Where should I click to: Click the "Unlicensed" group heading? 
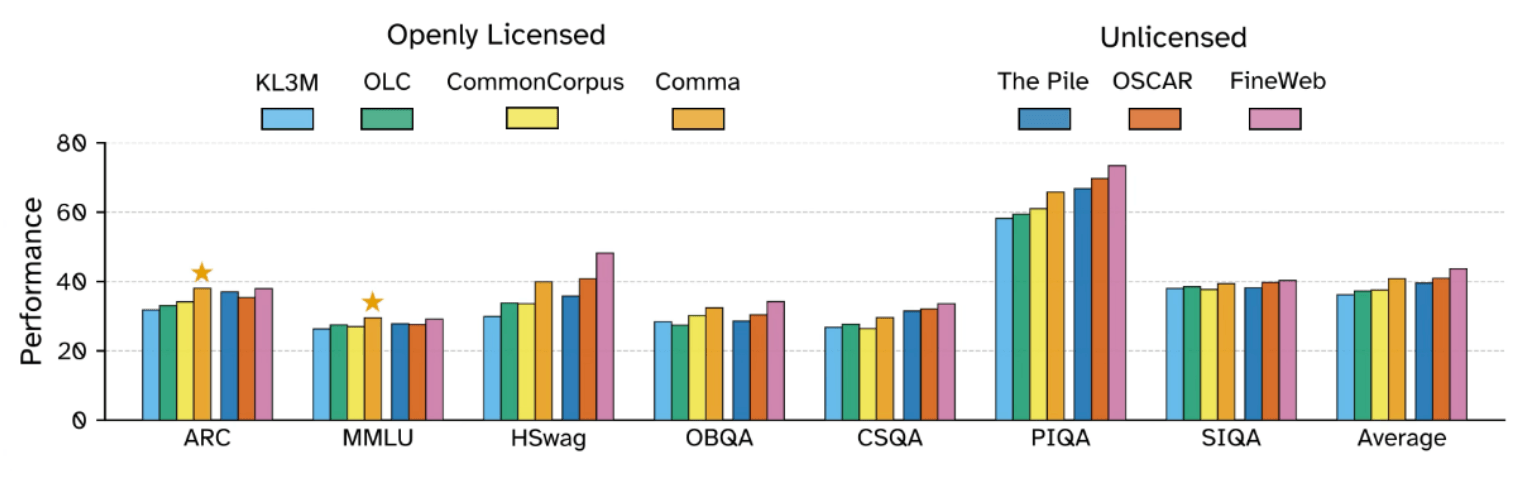[1173, 38]
